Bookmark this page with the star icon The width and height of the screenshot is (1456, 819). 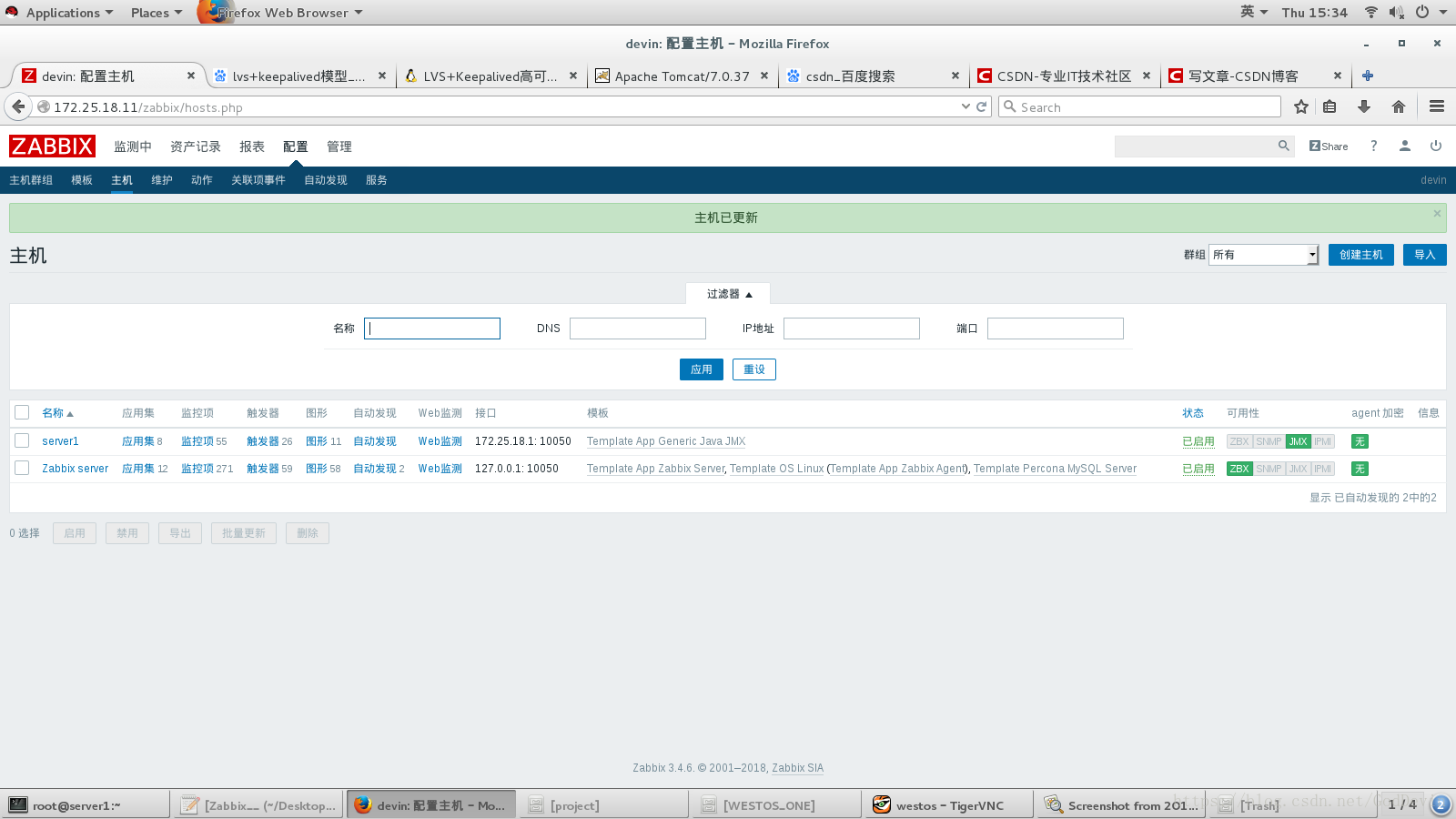pyautogui.click(x=1301, y=106)
